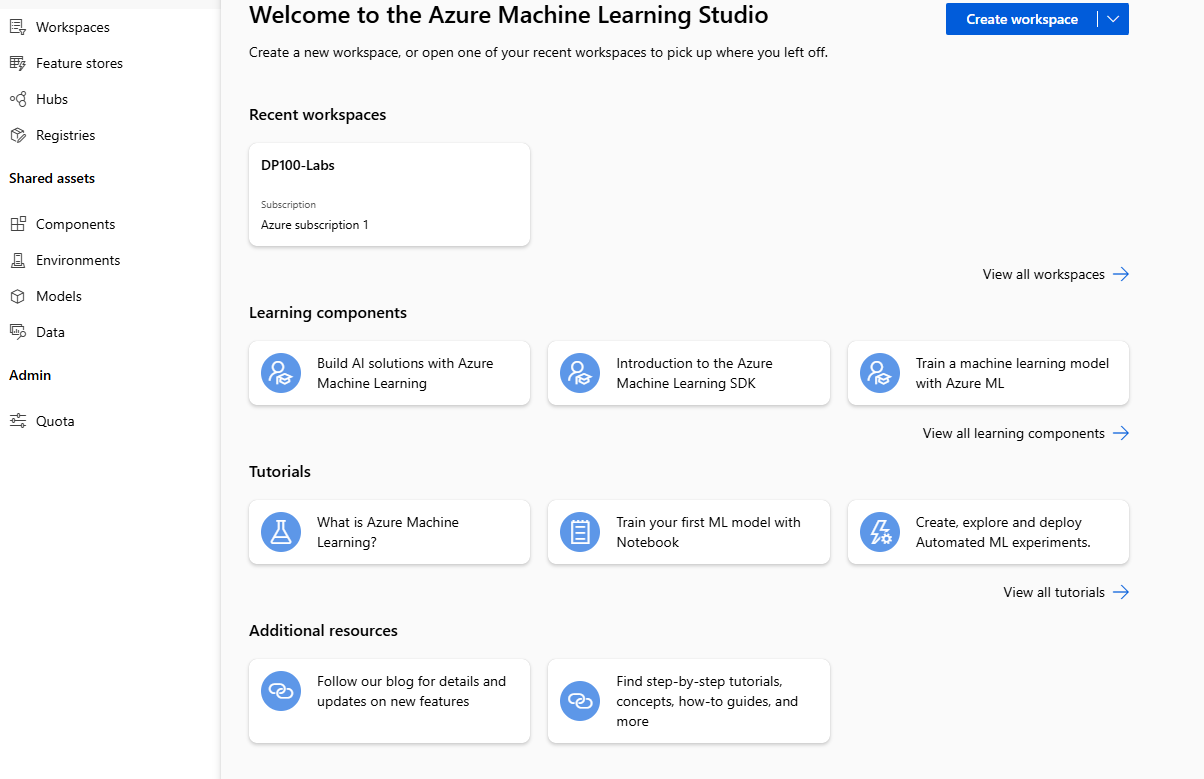
Task: Click the Recent workspaces heading
Action: [x=317, y=114]
